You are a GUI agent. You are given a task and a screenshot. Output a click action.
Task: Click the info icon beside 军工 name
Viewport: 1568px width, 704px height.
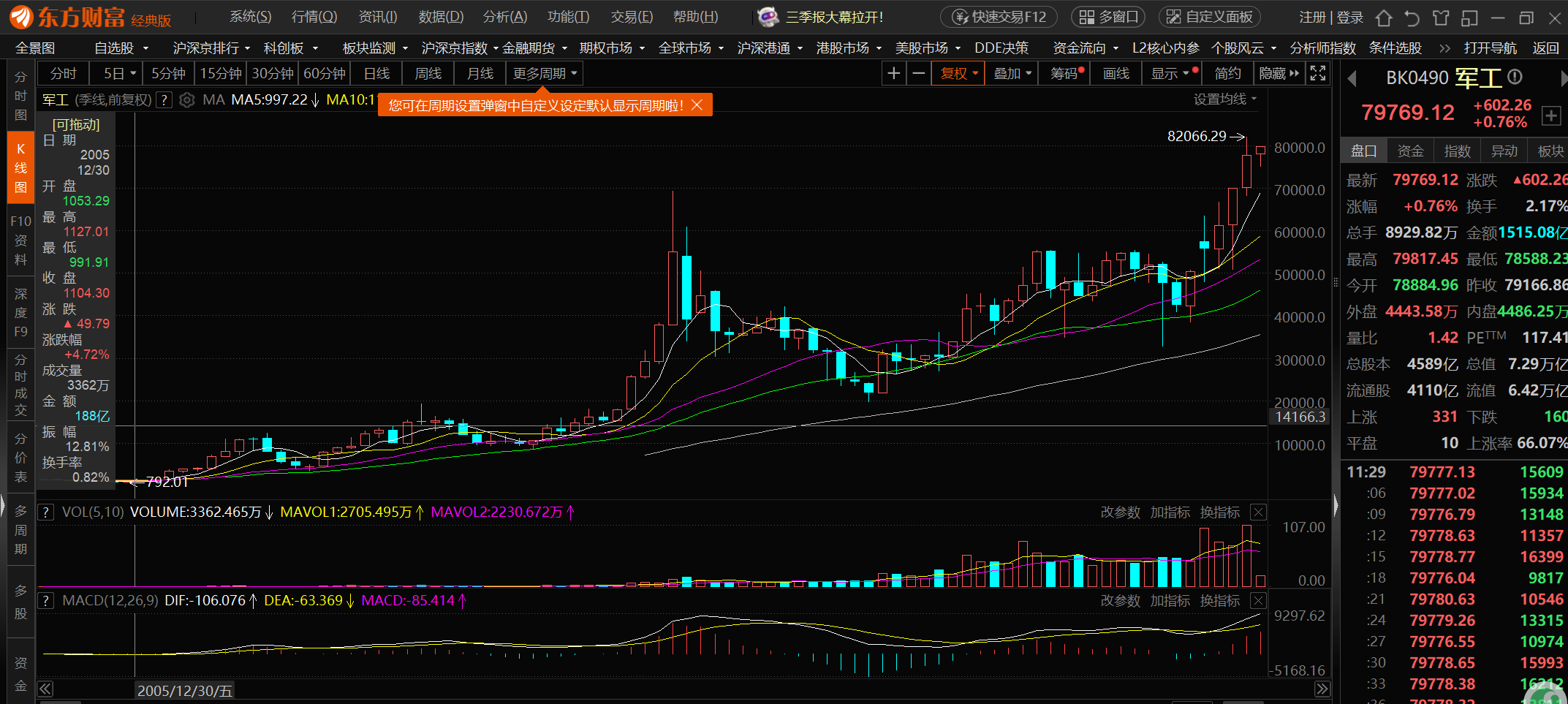(1515, 77)
